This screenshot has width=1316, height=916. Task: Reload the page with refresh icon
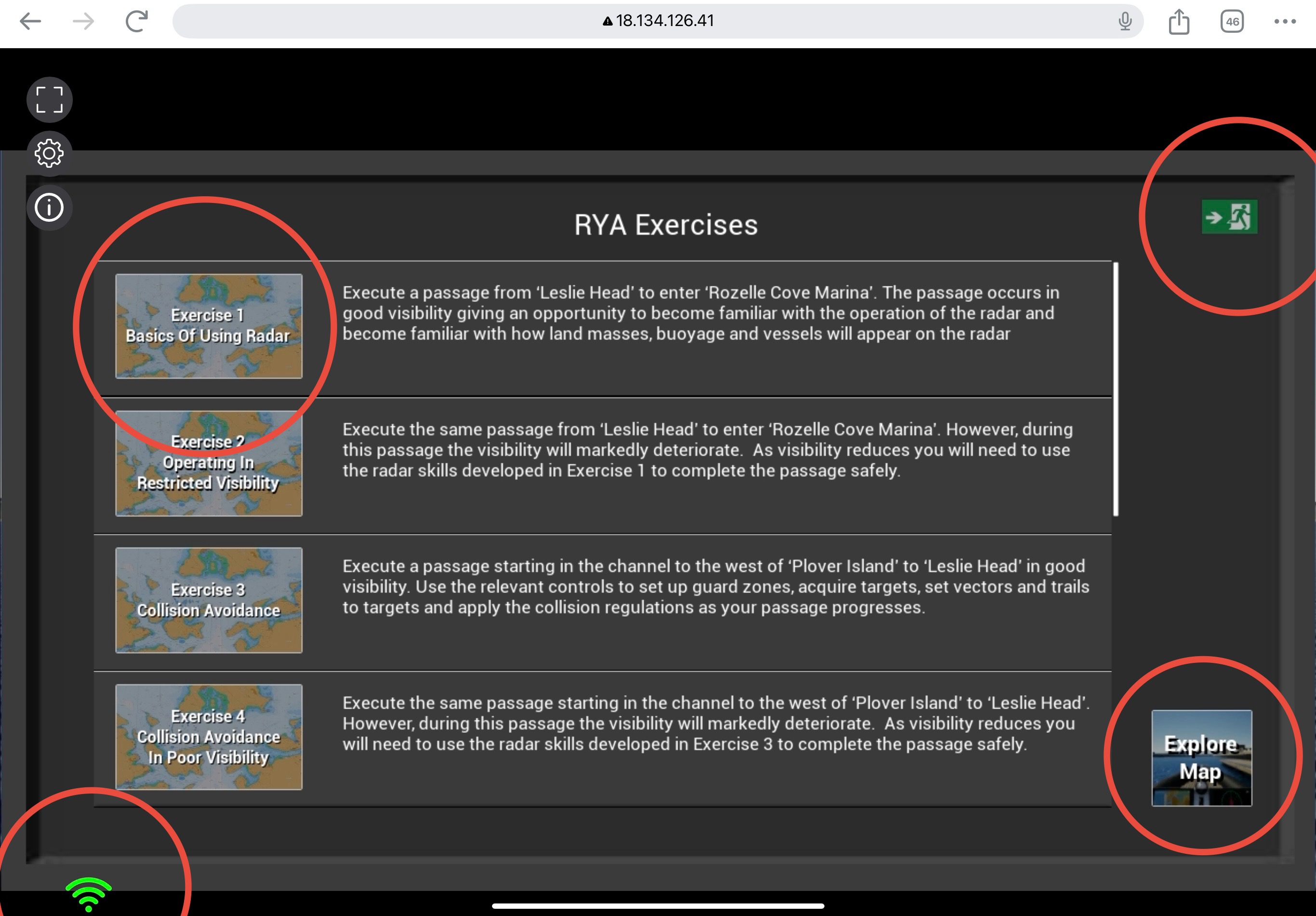(136, 22)
